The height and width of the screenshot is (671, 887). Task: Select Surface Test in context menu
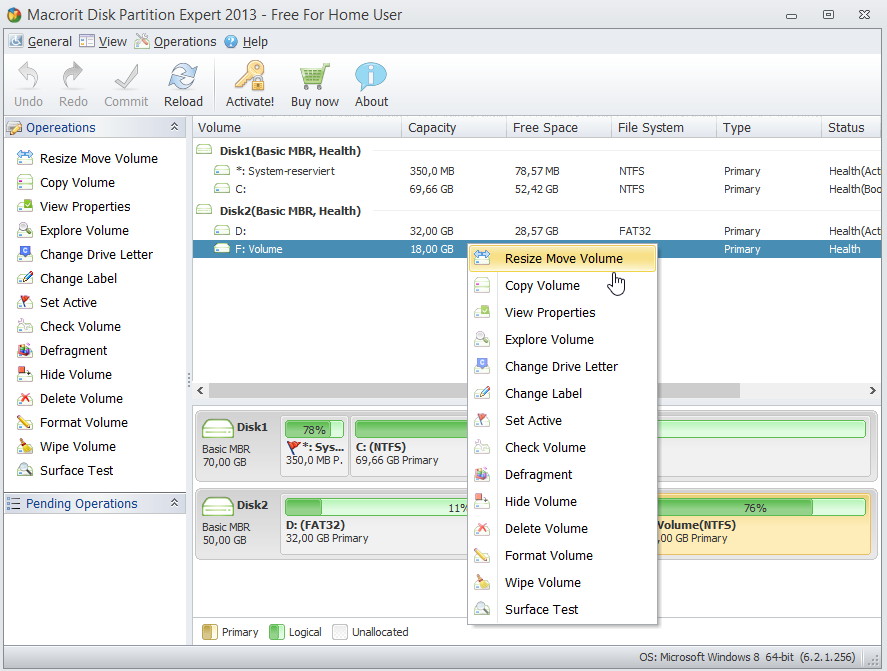(563, 609)
